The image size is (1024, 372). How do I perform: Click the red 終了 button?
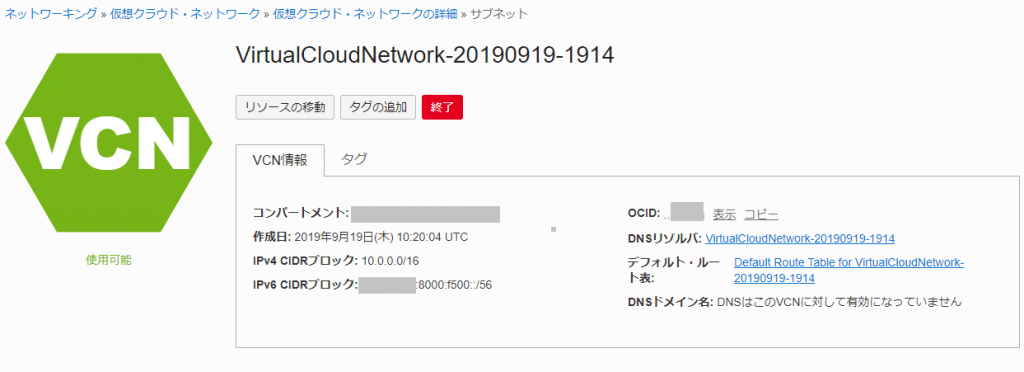click(442, 107)
